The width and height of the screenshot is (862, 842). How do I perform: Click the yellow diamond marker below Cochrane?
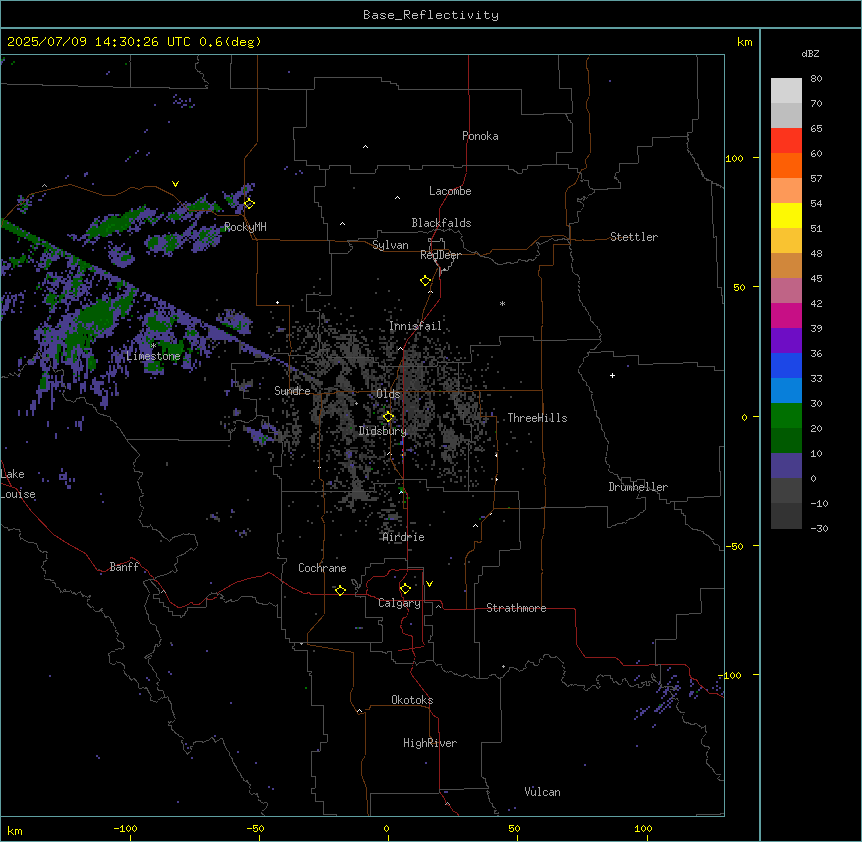(340, 590)
